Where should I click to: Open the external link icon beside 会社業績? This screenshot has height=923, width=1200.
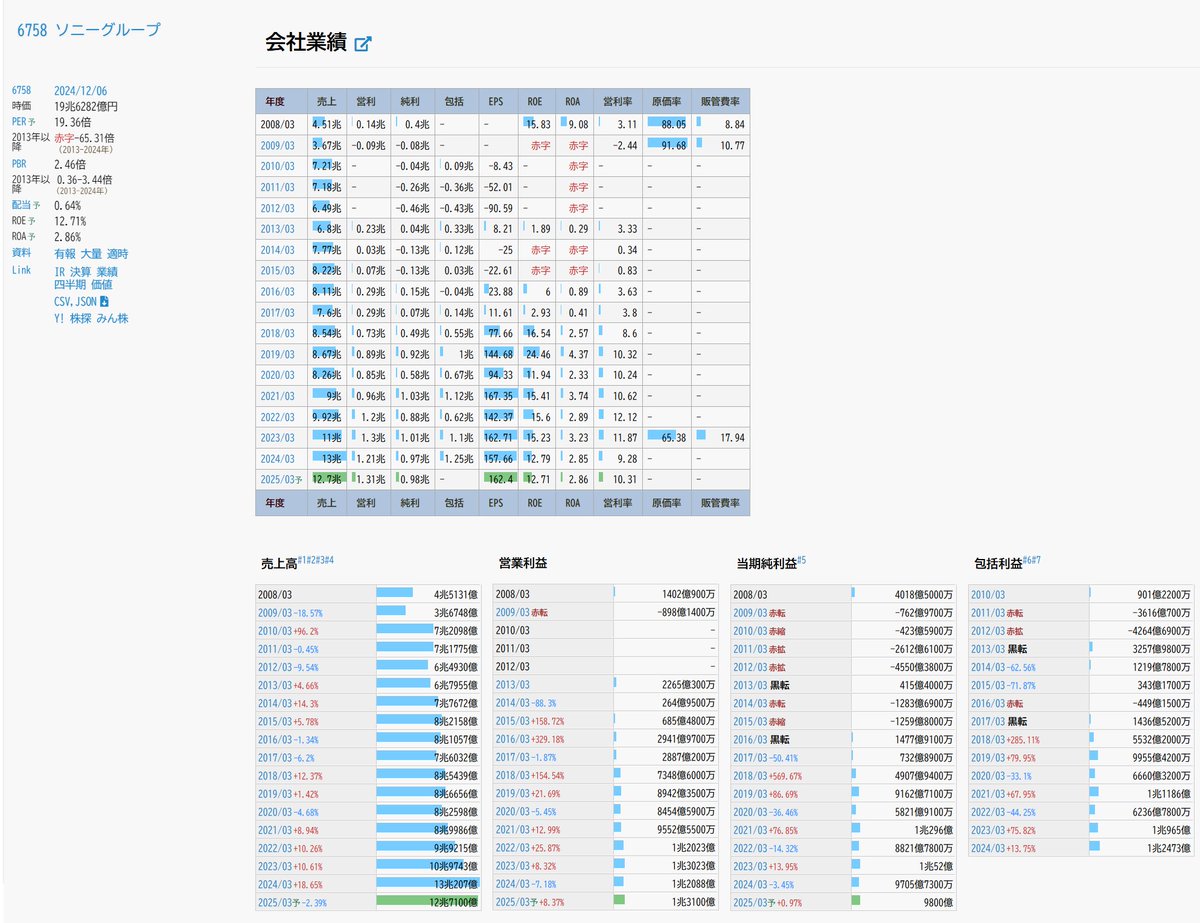point(364,44)
